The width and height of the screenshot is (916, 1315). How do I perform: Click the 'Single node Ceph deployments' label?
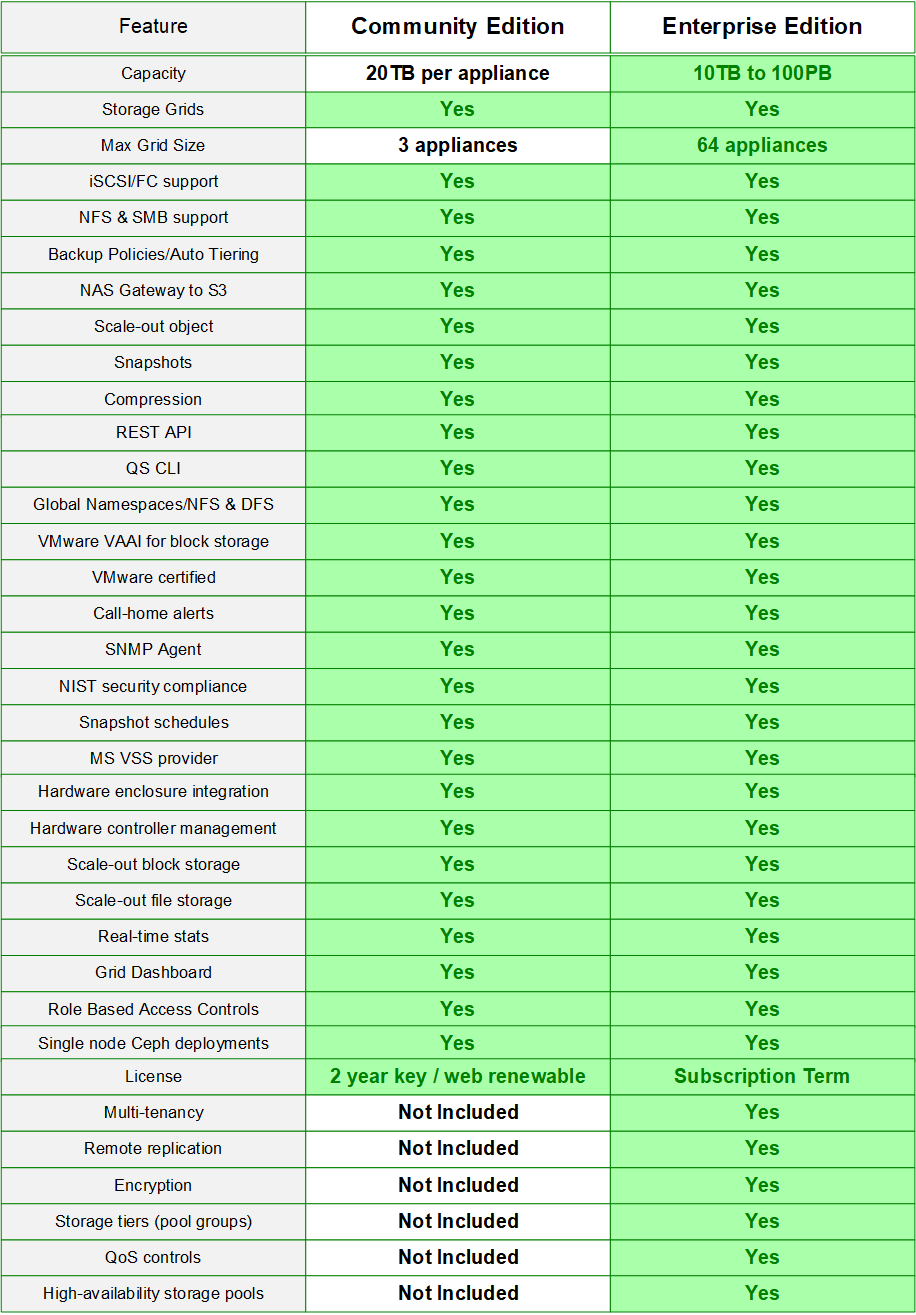tap(153, 1043)
